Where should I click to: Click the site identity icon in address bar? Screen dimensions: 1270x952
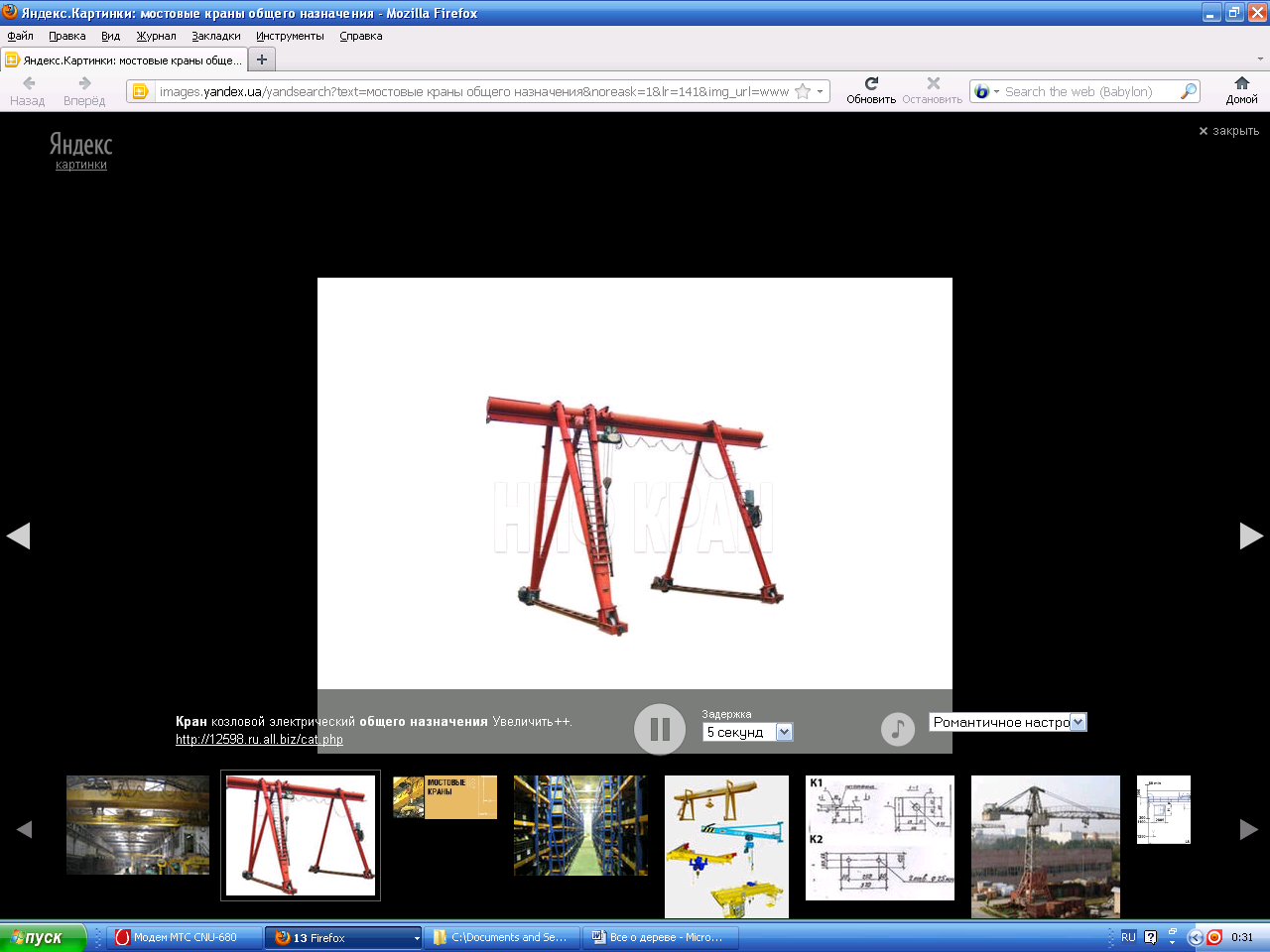coord(140,91)
